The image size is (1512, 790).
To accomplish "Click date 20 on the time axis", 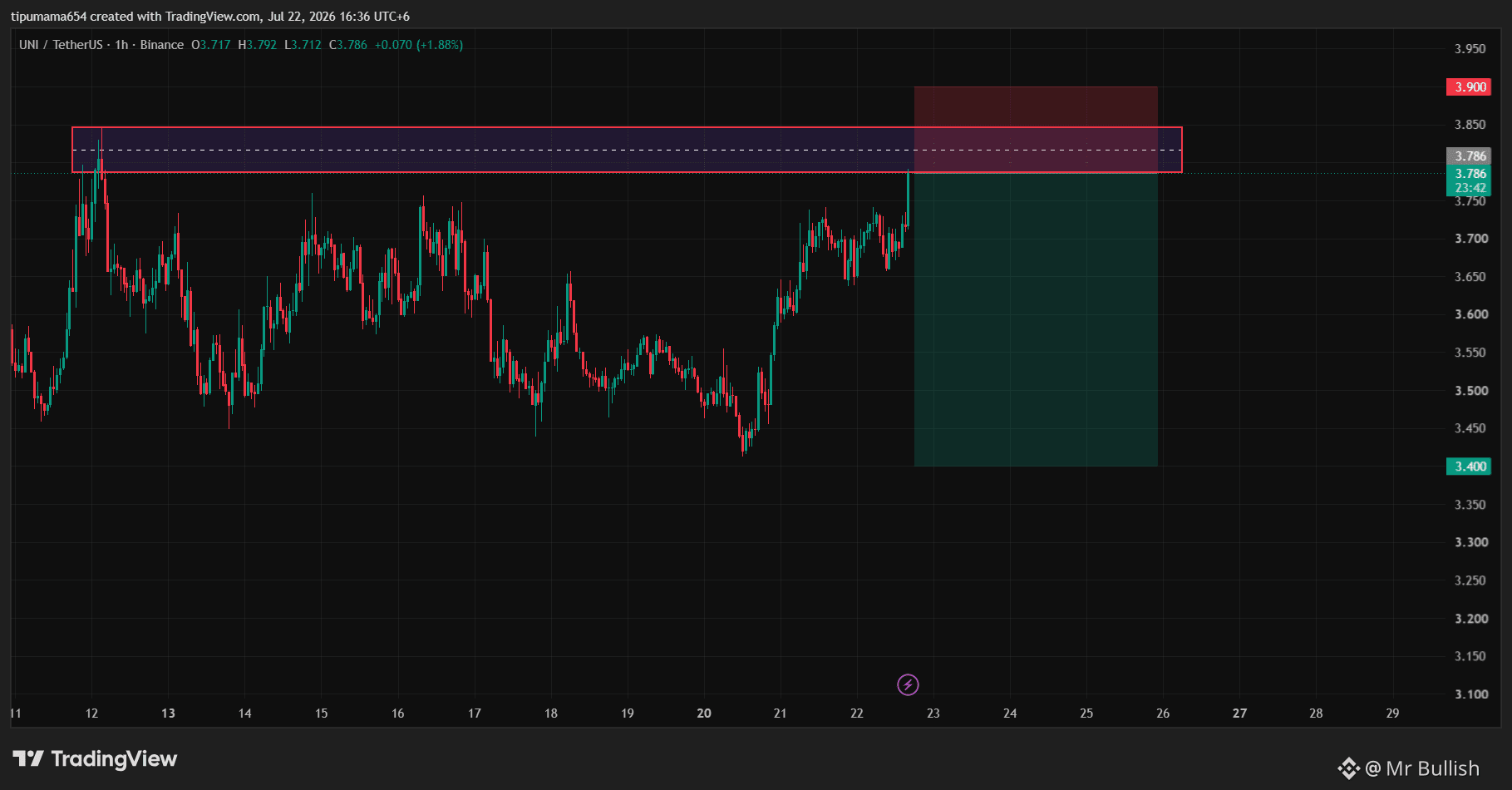I will point(703,713).
